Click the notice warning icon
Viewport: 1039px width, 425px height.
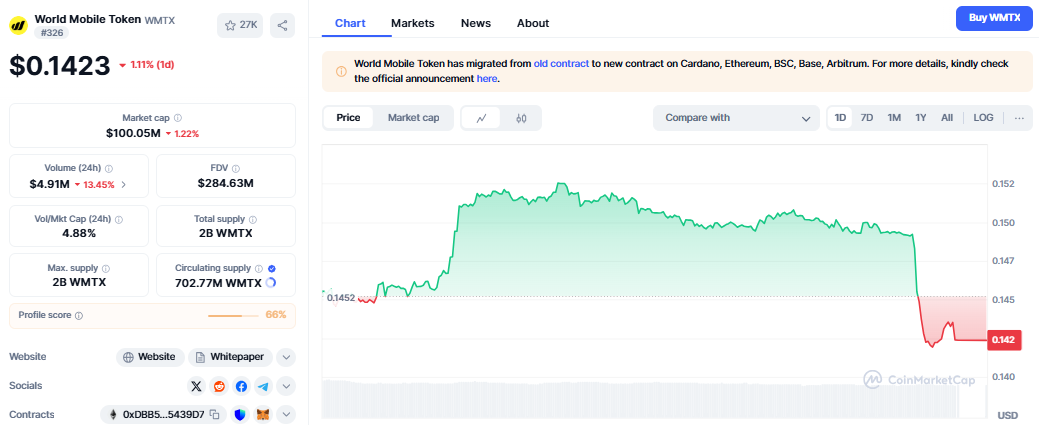click(341, 72)
